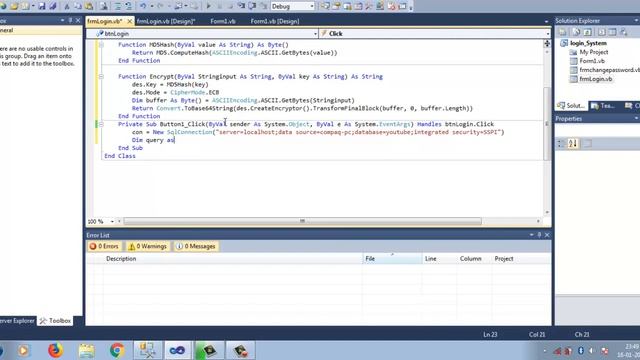Screen dimensions: 640x360
Task: Open Firefox from the taskbar
Action: pos(56,350)
